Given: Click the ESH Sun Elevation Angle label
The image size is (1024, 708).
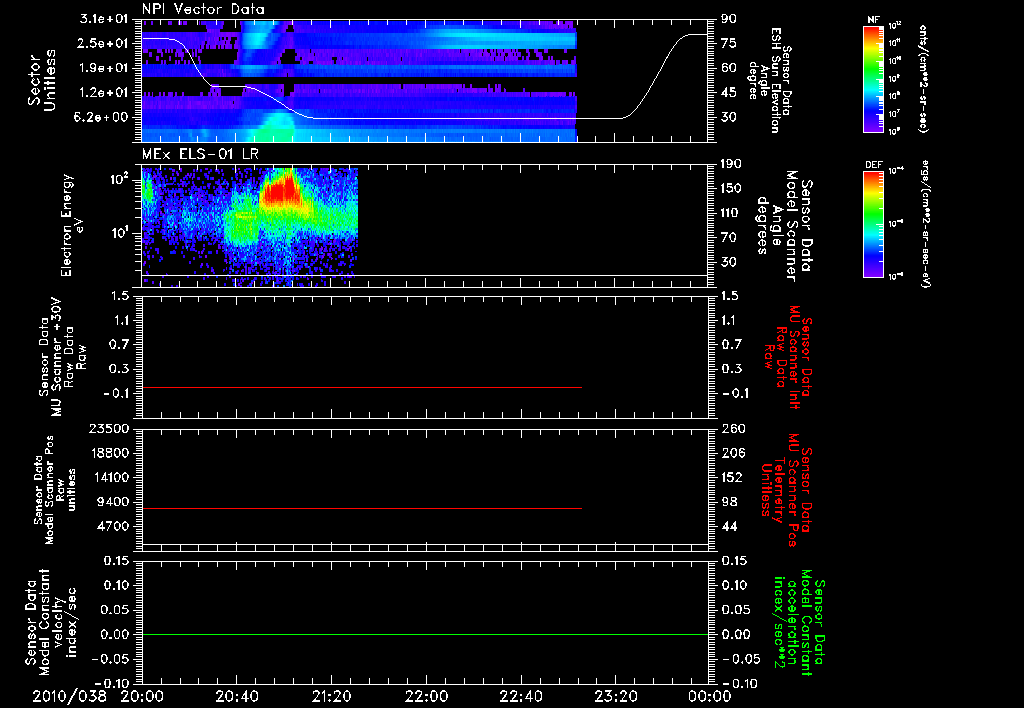Looking at the screenshot, I should pyautogui.click(x=769, y=80).
